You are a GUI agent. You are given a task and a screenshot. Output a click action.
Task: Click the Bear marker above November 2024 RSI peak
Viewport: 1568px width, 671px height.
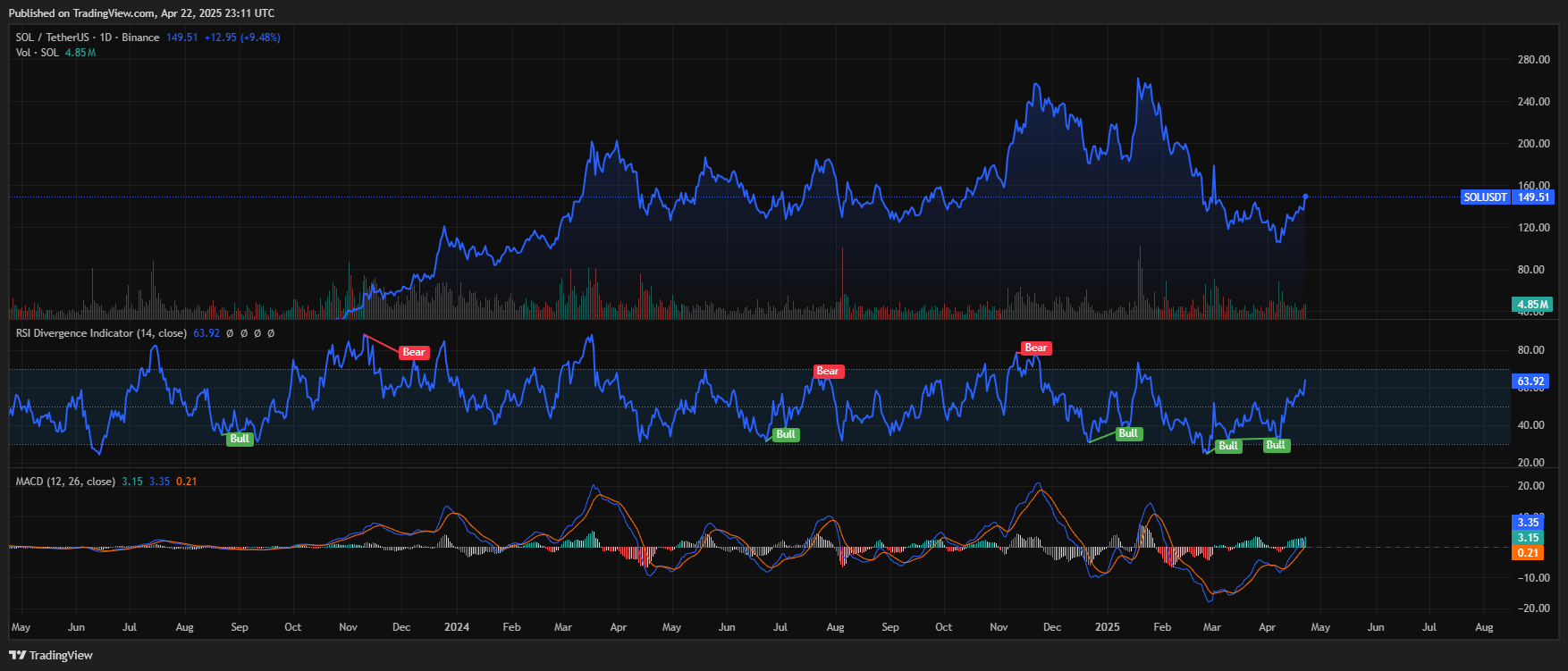tap(1035, 348)
